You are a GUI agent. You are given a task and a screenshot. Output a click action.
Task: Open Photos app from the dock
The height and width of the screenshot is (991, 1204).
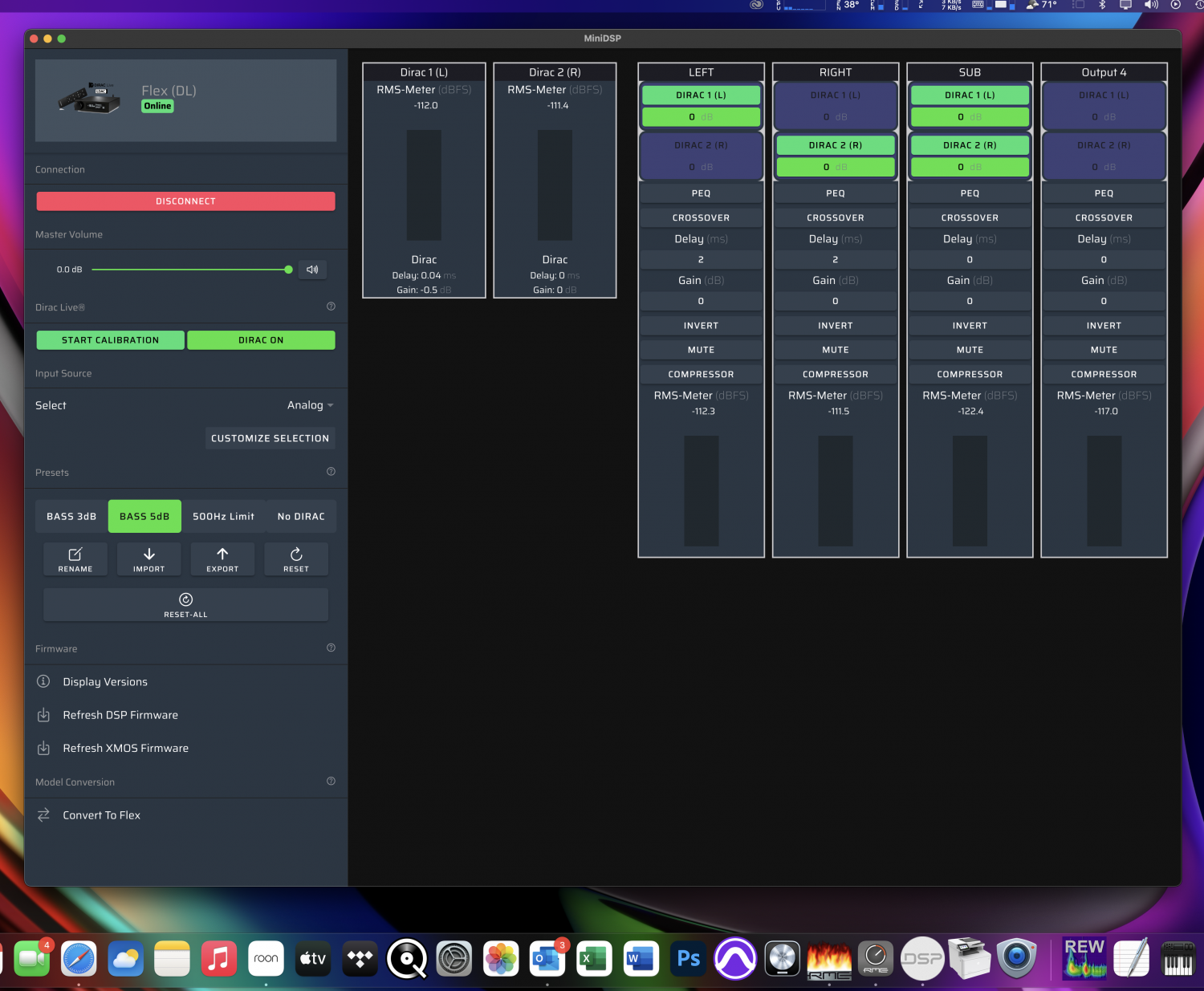501,958
